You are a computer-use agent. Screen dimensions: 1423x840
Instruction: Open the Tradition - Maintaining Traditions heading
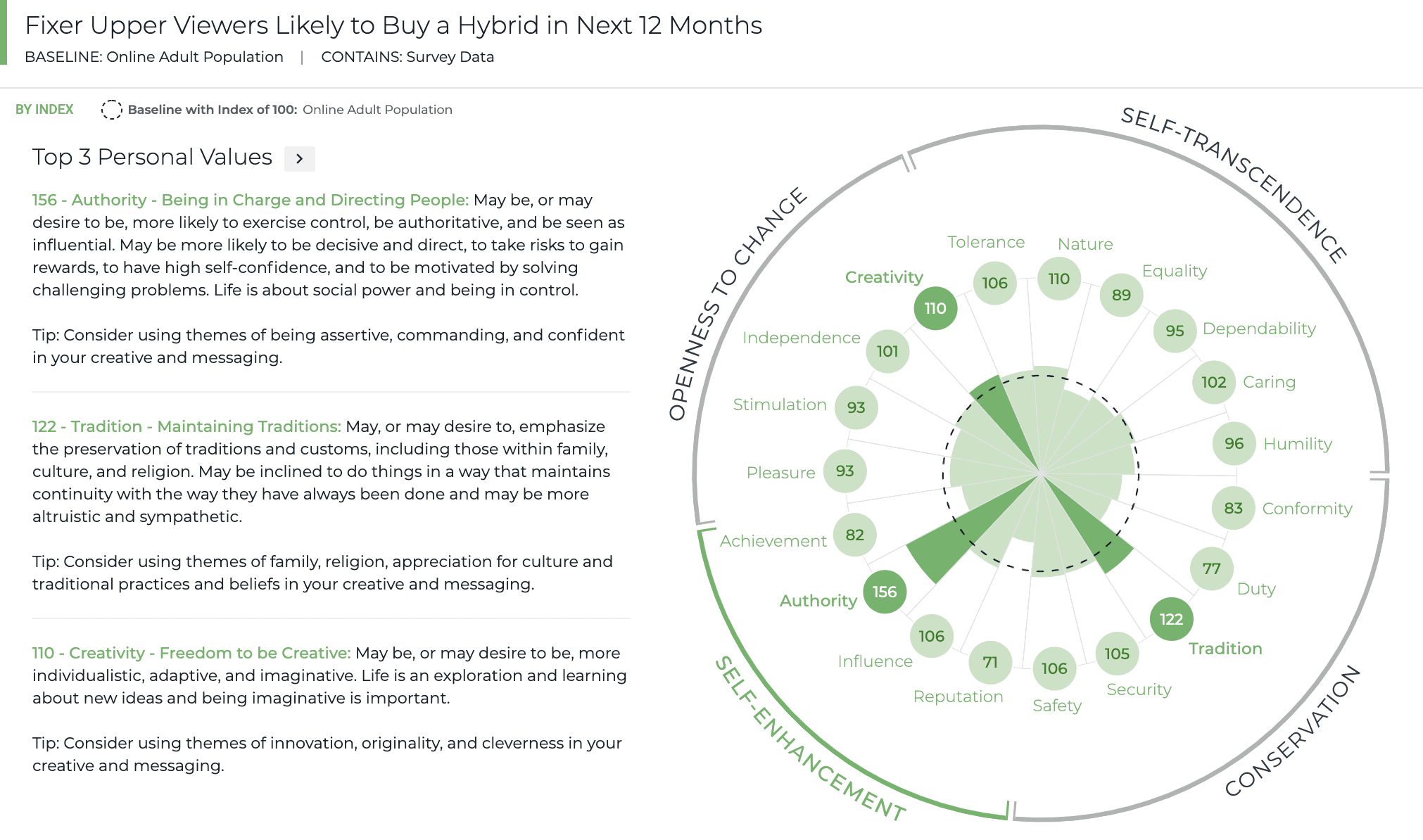click(186, 426)
